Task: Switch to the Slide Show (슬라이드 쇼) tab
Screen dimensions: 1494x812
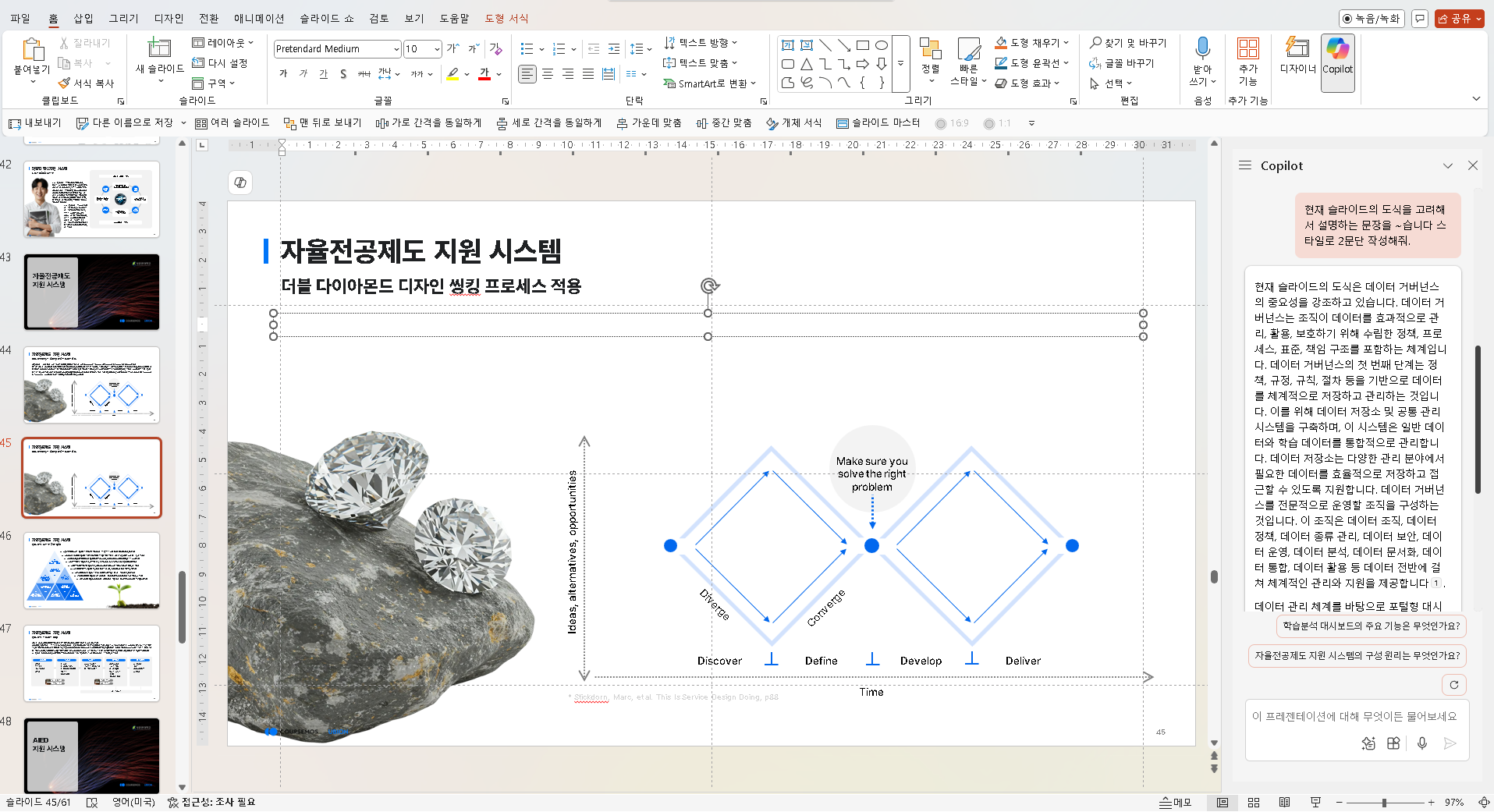Action: click(326, 18)
